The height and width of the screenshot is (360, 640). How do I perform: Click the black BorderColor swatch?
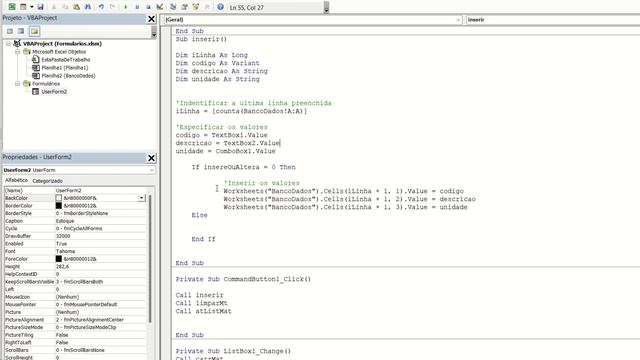[x=59, y=206]
